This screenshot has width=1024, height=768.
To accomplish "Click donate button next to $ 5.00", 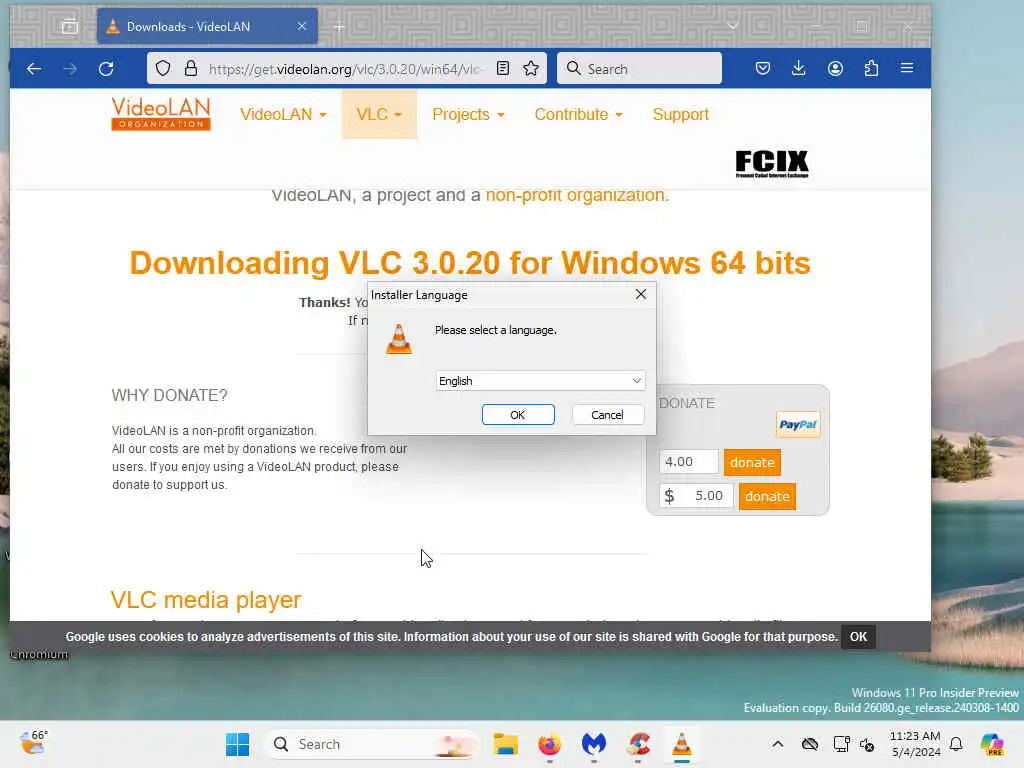I will (x=767, y=496).
